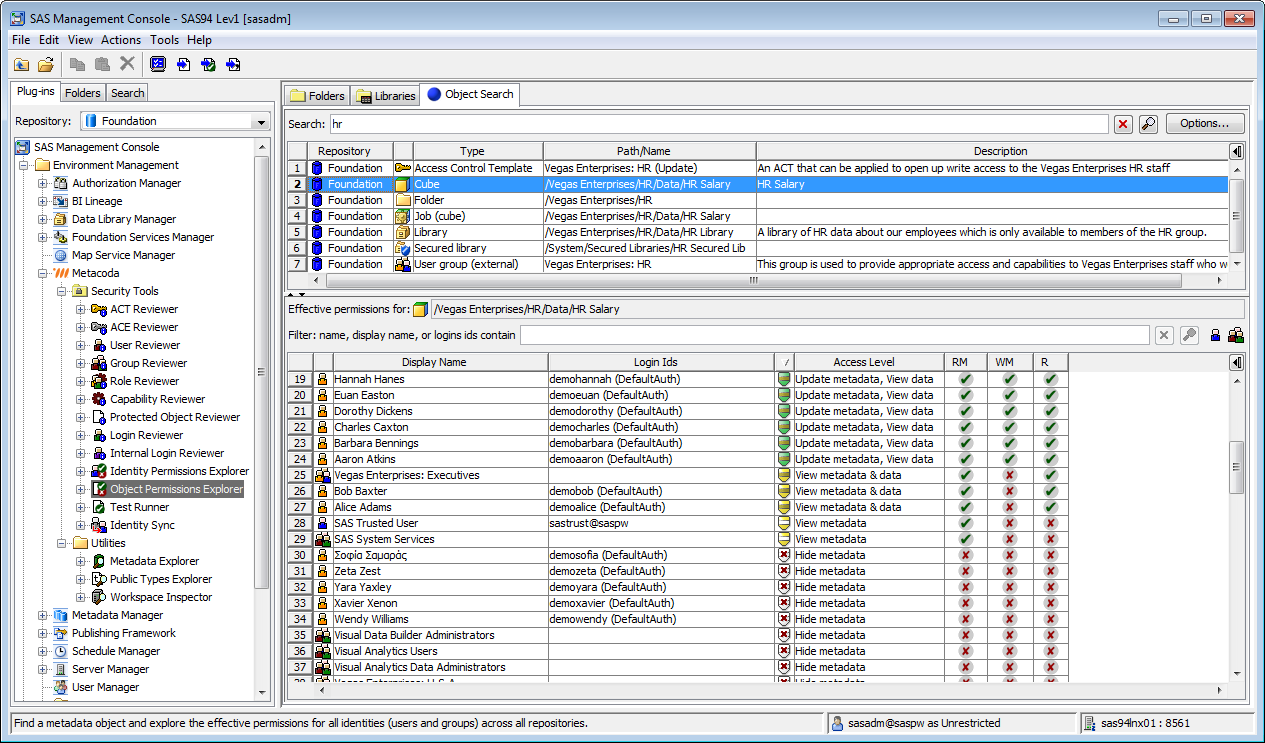Open Identity Permissions Explorer

click(179, 471)
